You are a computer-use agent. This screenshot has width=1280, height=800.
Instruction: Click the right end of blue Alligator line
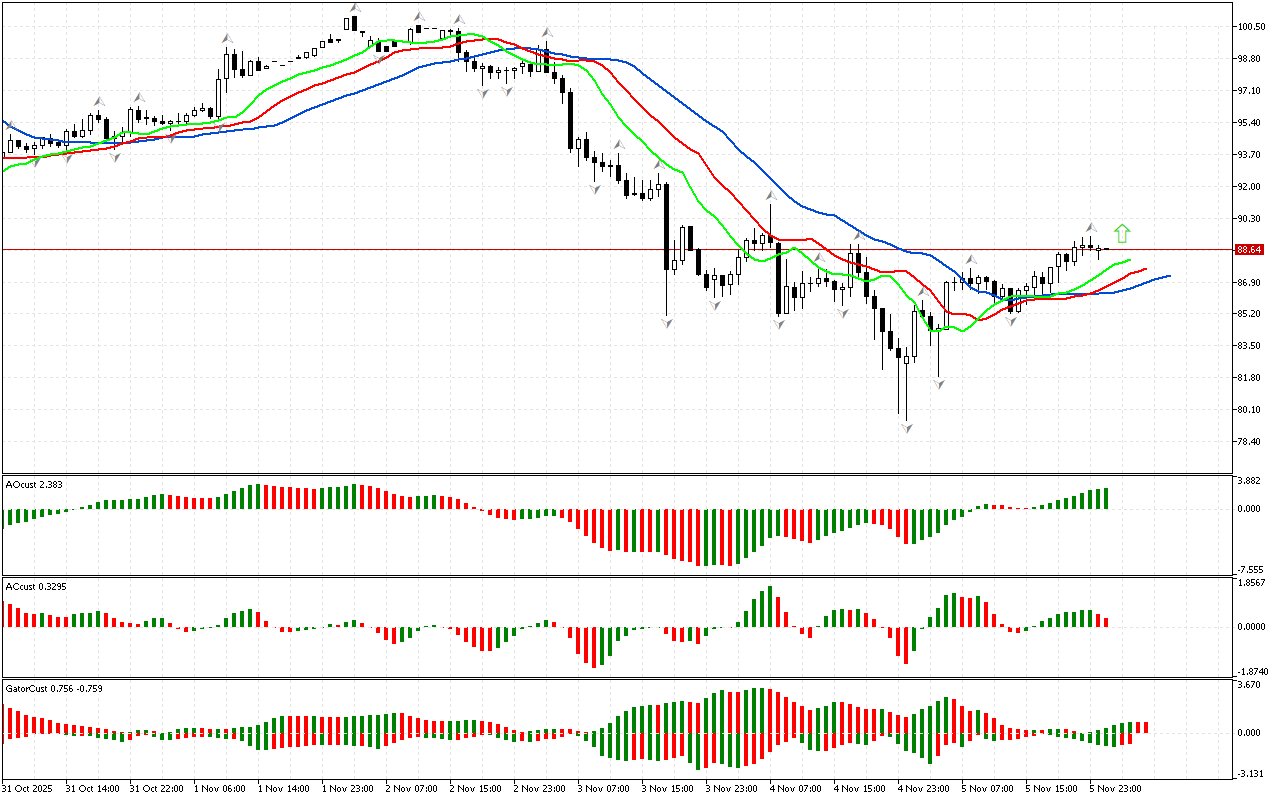point(1168,276)
